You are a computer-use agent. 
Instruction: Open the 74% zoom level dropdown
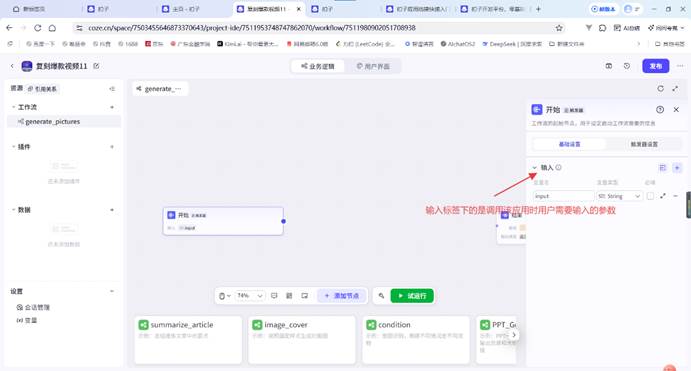coord(250,296)
